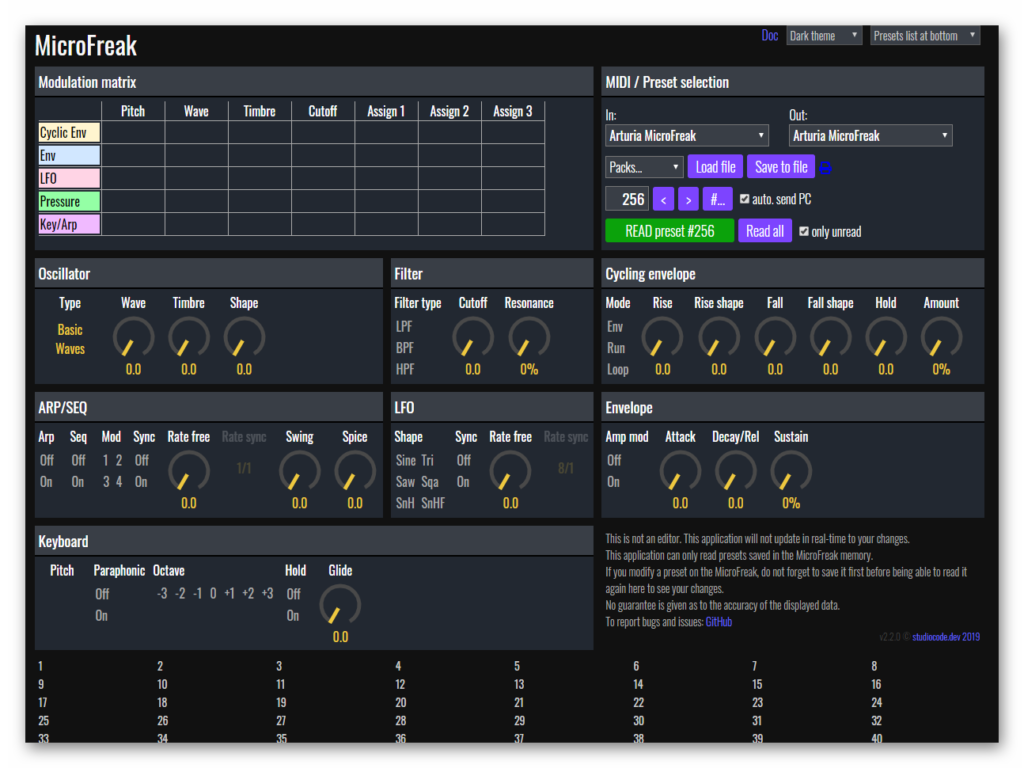Click the Cycling envelope Fall shape knob

pyautogui.click(x=830, y=338)
